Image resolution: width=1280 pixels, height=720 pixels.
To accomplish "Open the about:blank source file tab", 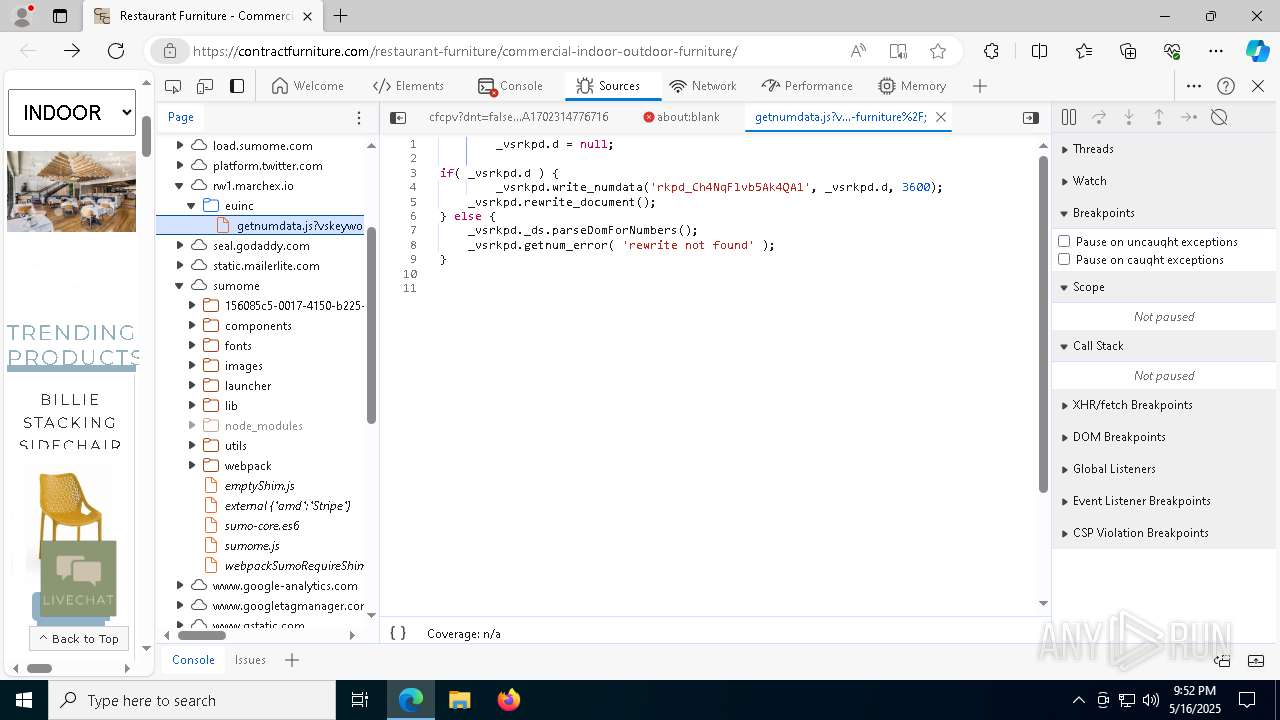I will (x=681, y=117).
